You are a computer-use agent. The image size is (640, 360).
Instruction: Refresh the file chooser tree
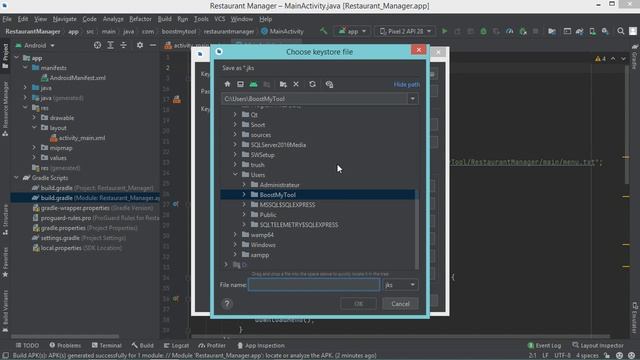pyautogui.click(x=312, y=84)
